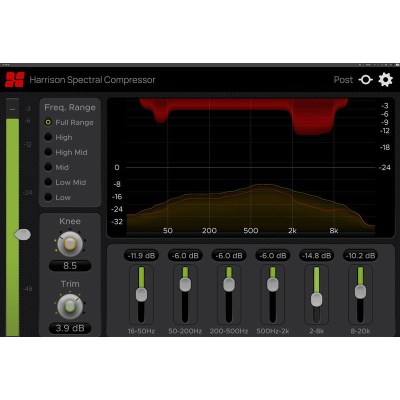Viewport: 400px width, 400px height.
Task: Click the 500Hz-2k band slider handle
Action: click(x=273, y=285)
